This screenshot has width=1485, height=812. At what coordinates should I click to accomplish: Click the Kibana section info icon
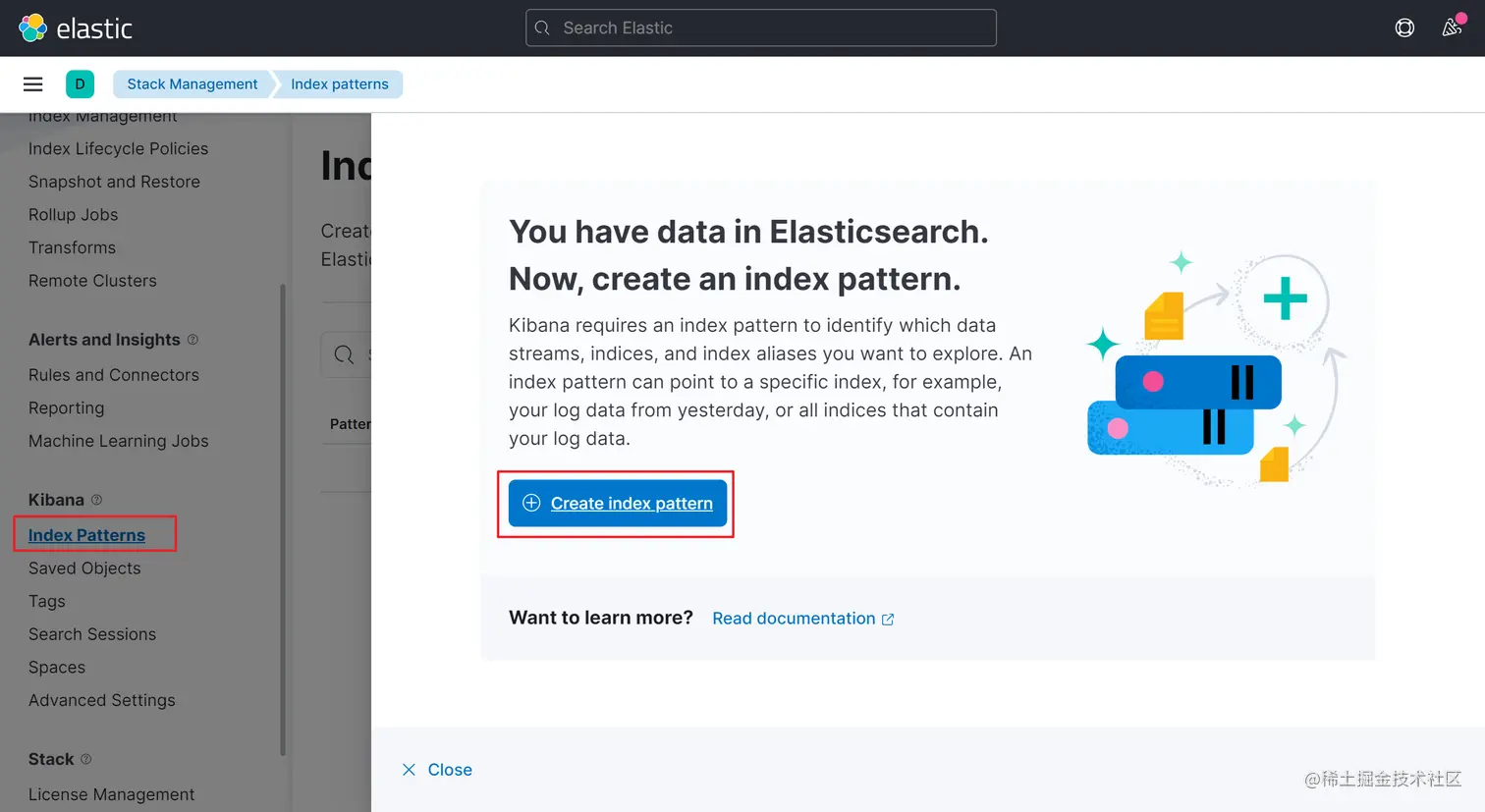96,500
